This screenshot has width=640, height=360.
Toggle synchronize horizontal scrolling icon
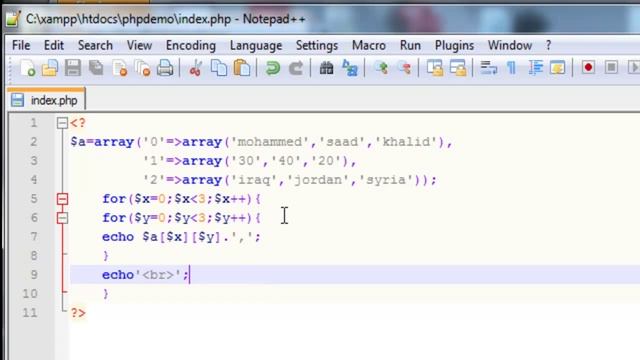point(458,68)
